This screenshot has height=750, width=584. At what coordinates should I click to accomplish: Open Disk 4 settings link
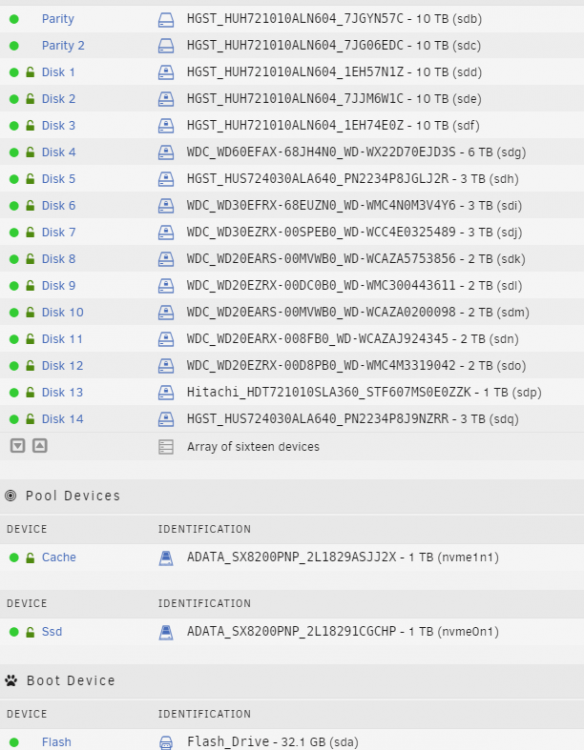coord(59,153)
